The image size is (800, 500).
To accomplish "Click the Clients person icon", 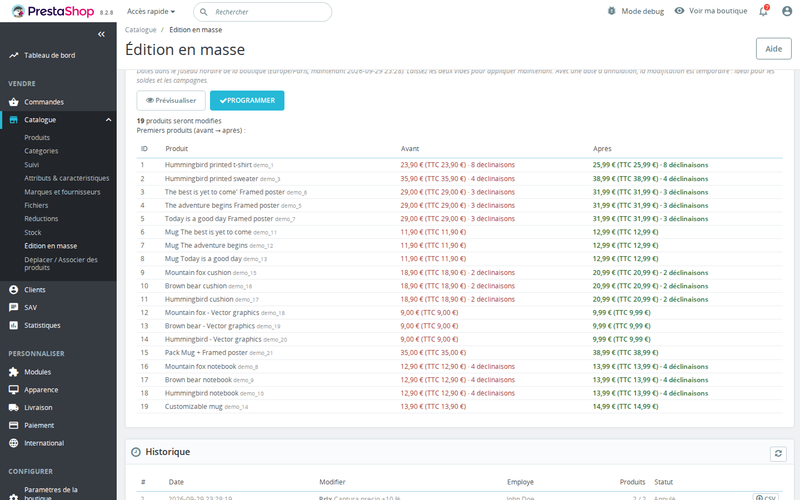I will point(14,290).
